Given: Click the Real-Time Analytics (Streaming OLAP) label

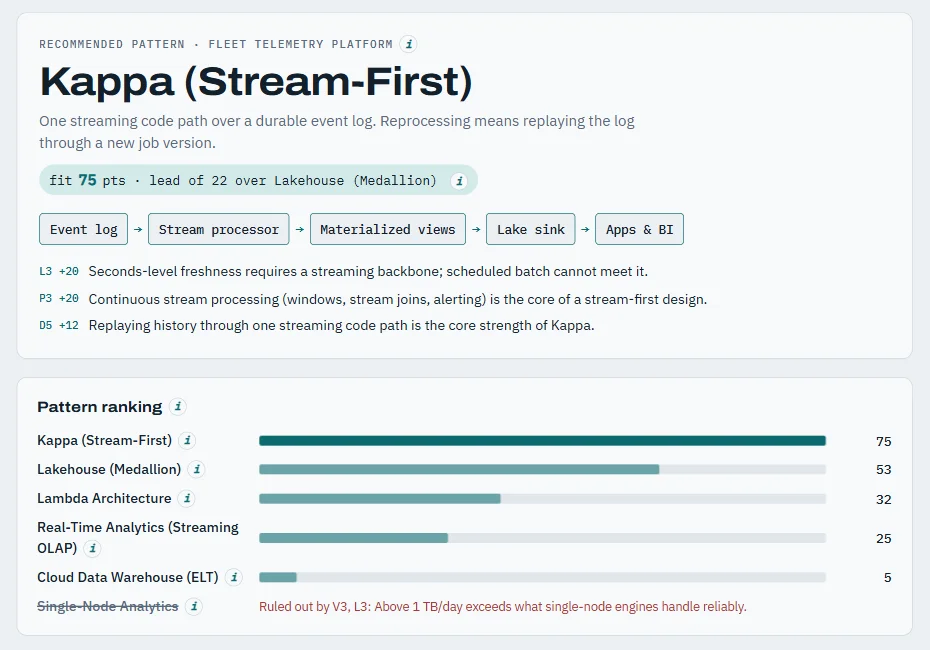Looking at the screenshot, I should click(138, 537).
